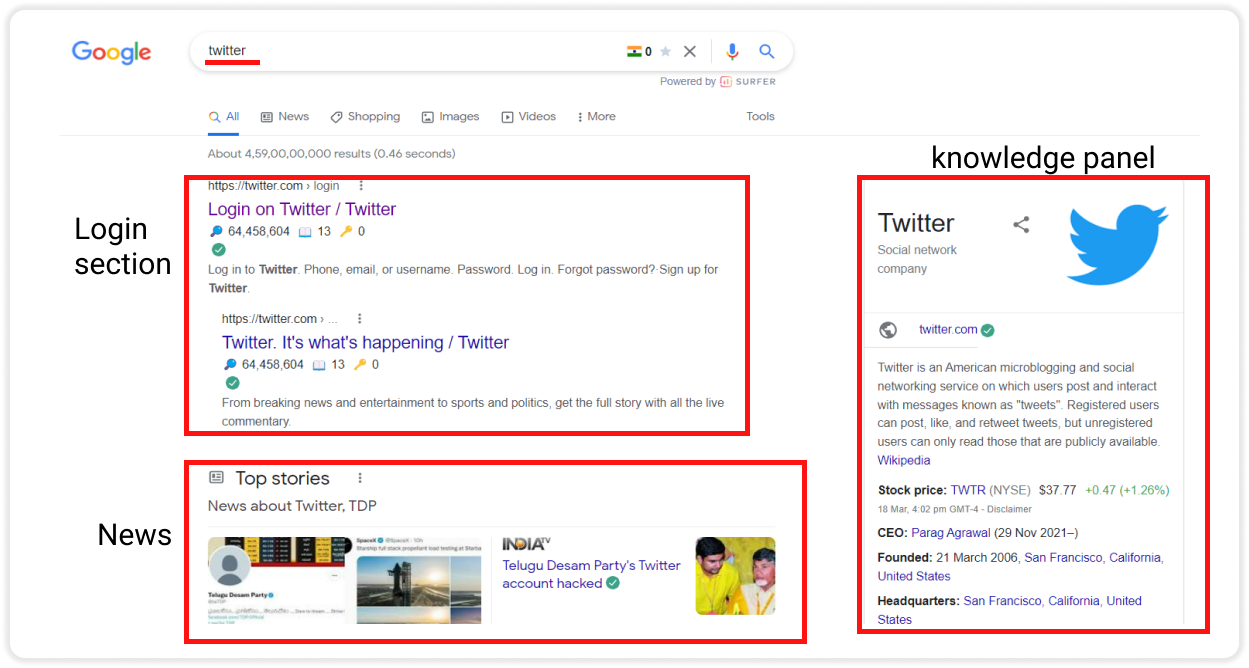Click the Top stories newspaper icon
1249x668 pixels.
(x=216, y=478)
